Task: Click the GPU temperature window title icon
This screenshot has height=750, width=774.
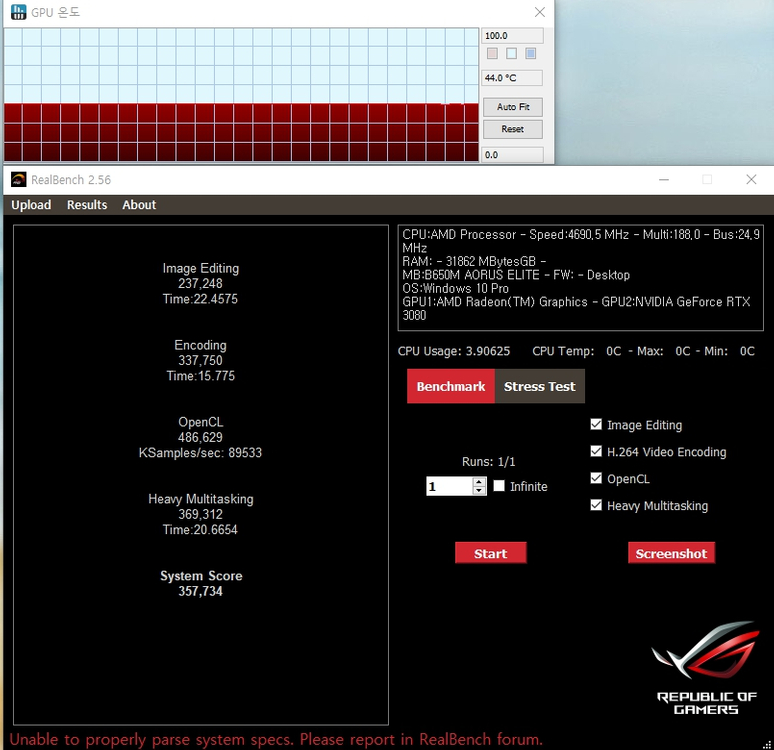Action: point(19,12)
